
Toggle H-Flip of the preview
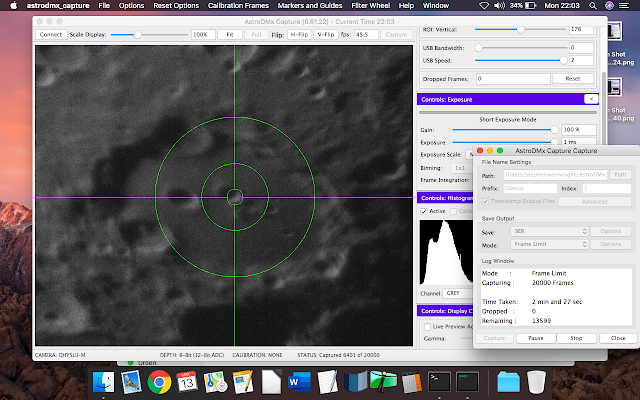point(300,35)
